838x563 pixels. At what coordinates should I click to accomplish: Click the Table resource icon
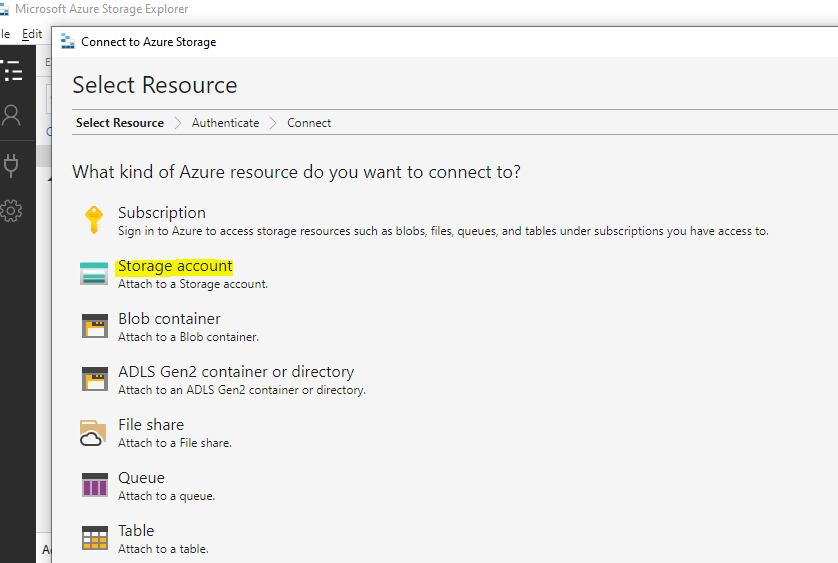pyautogui.click(x=94, y=538)
